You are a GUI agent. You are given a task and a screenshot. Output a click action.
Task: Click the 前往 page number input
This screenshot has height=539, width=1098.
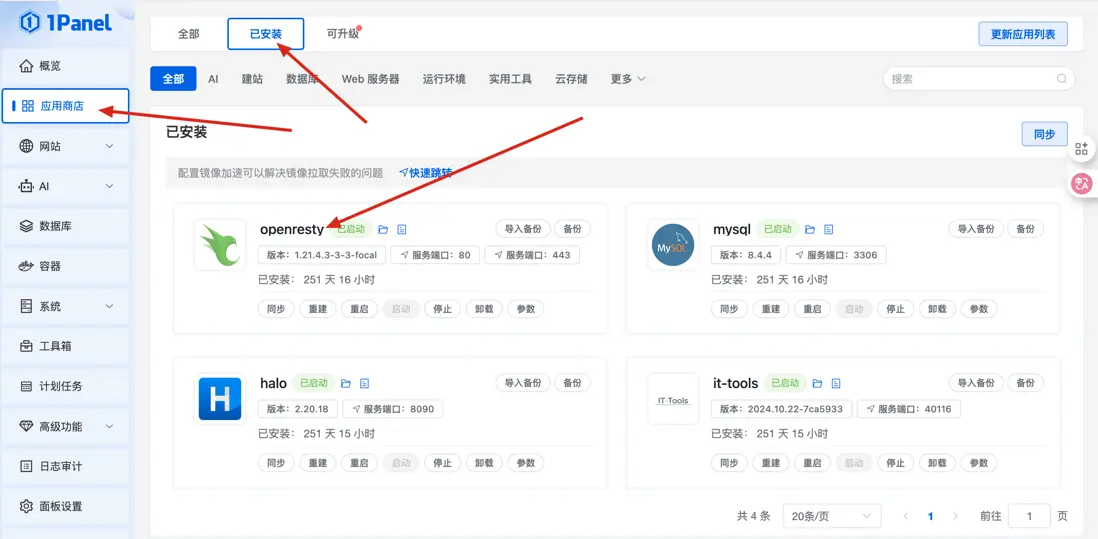pyautogui.click(x=1029, y=517)
